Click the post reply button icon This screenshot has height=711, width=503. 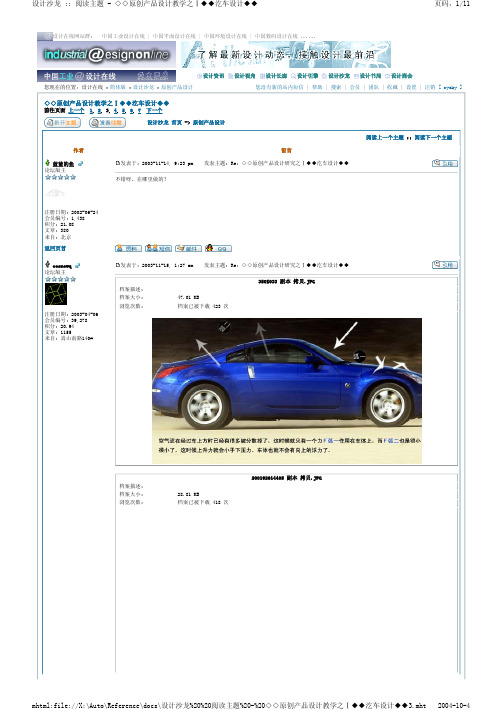[107, 122]
